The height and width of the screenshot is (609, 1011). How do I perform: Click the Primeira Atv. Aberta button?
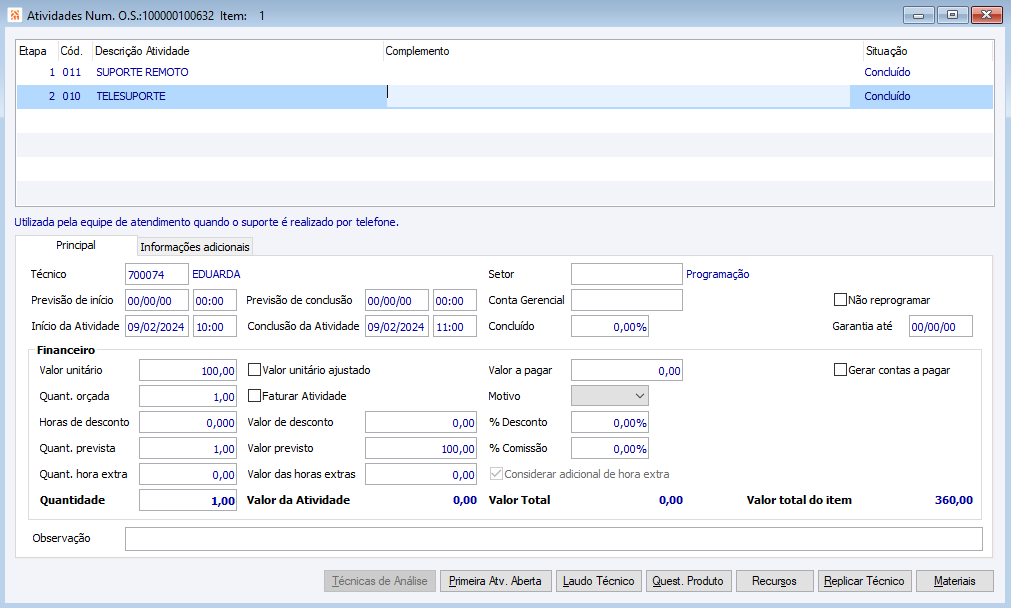point(495,581)
